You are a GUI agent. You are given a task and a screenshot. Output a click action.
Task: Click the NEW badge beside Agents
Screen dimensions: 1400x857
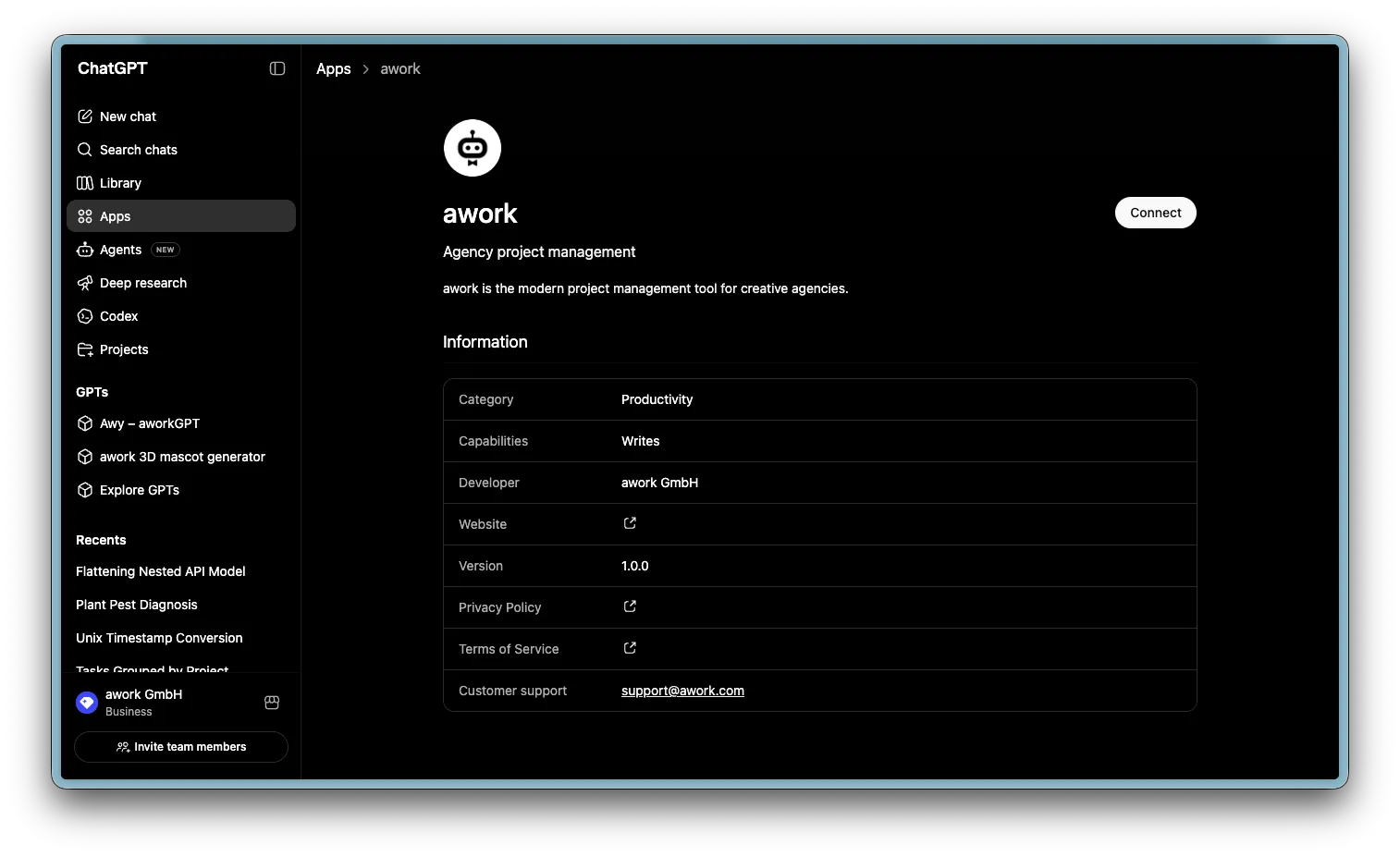166,250
